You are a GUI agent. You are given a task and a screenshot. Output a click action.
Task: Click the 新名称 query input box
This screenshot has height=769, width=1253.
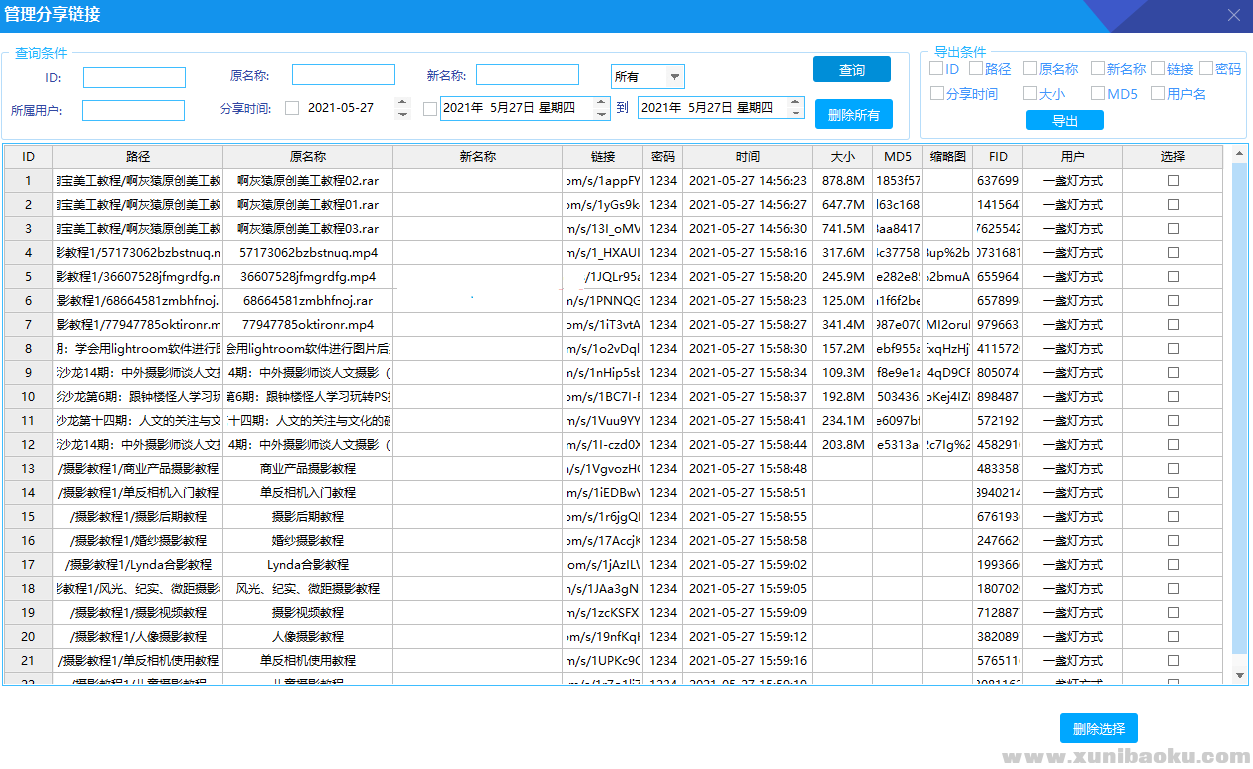point(527,75)
